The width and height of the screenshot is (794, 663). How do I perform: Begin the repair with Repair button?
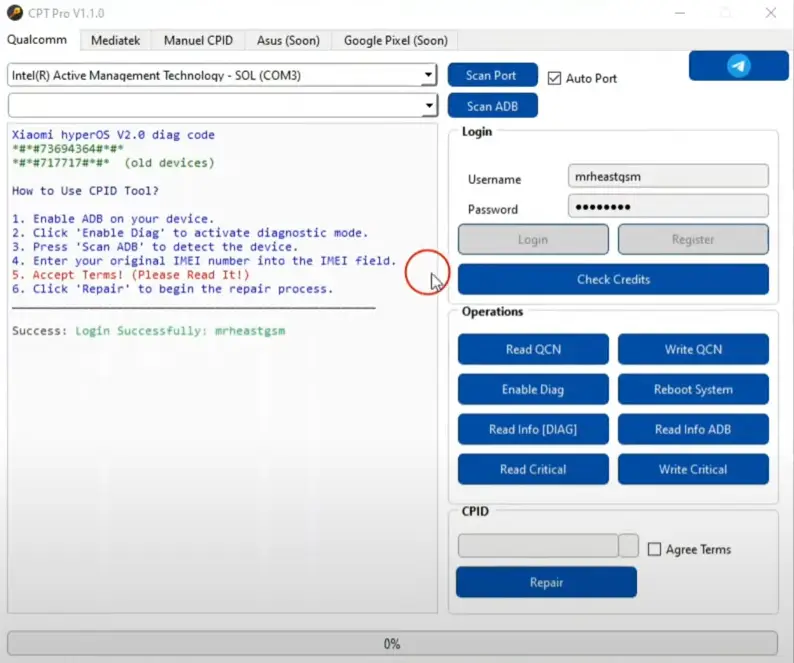pos(546,582)
